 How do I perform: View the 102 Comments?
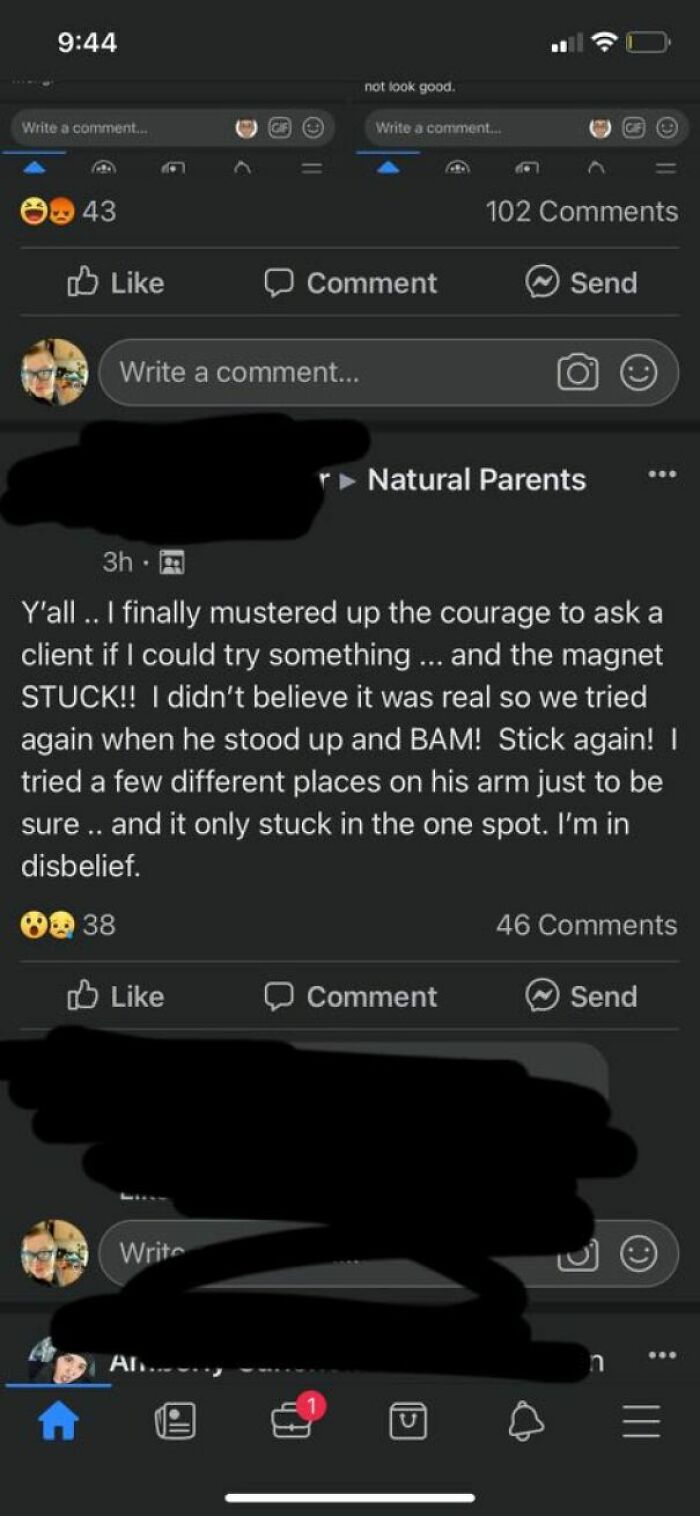tap(587, 211)
